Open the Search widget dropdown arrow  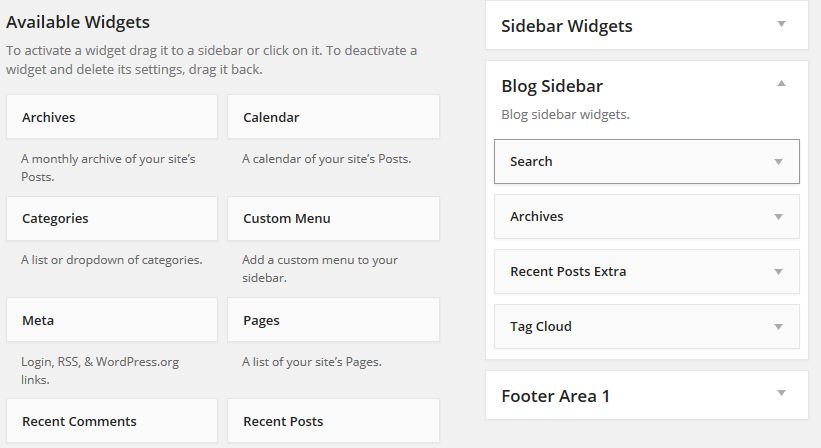click(x=778, y=162)
